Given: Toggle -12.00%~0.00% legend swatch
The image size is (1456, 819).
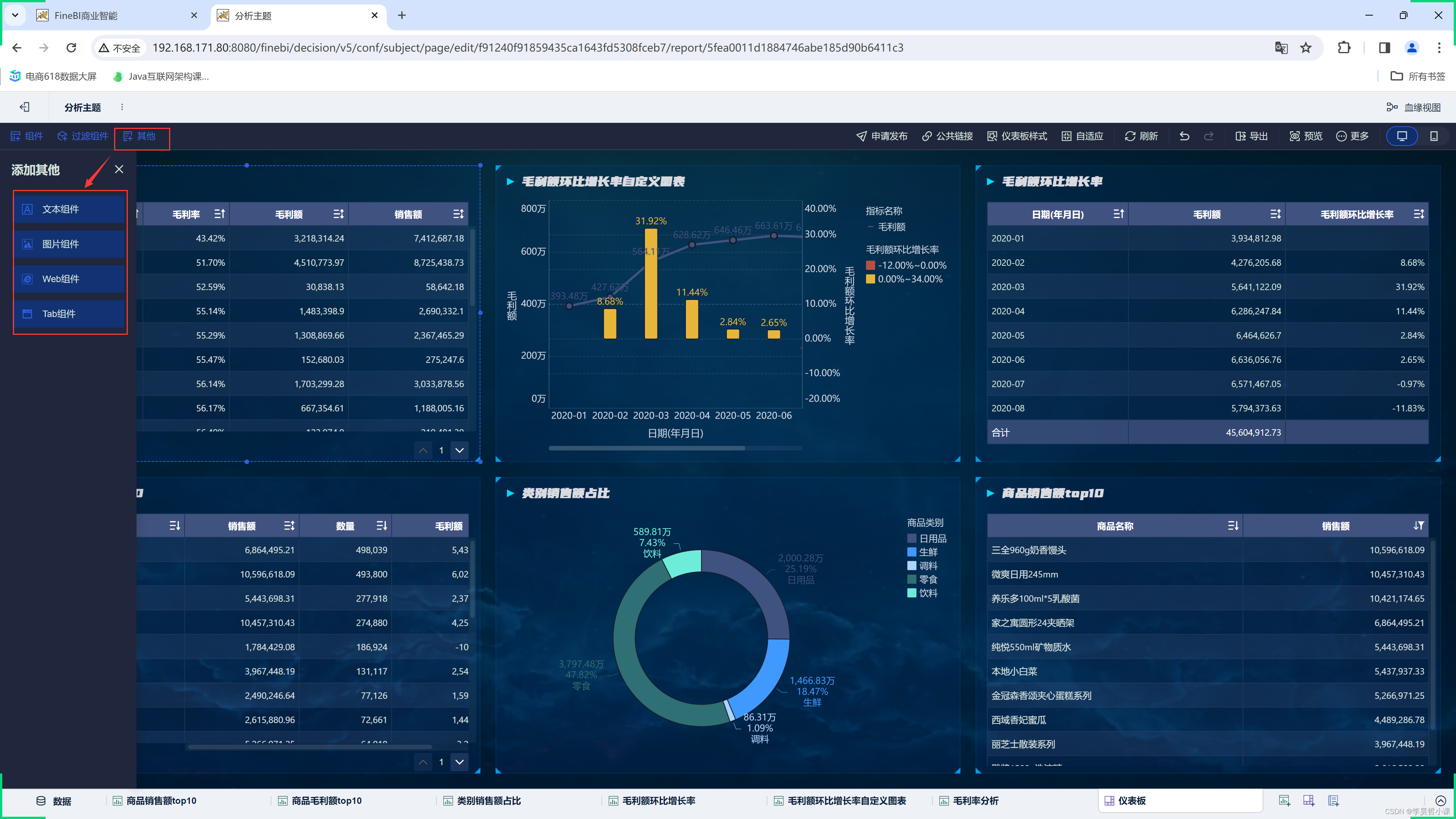Looking at the screenshot, I should [x=871, y=265].
